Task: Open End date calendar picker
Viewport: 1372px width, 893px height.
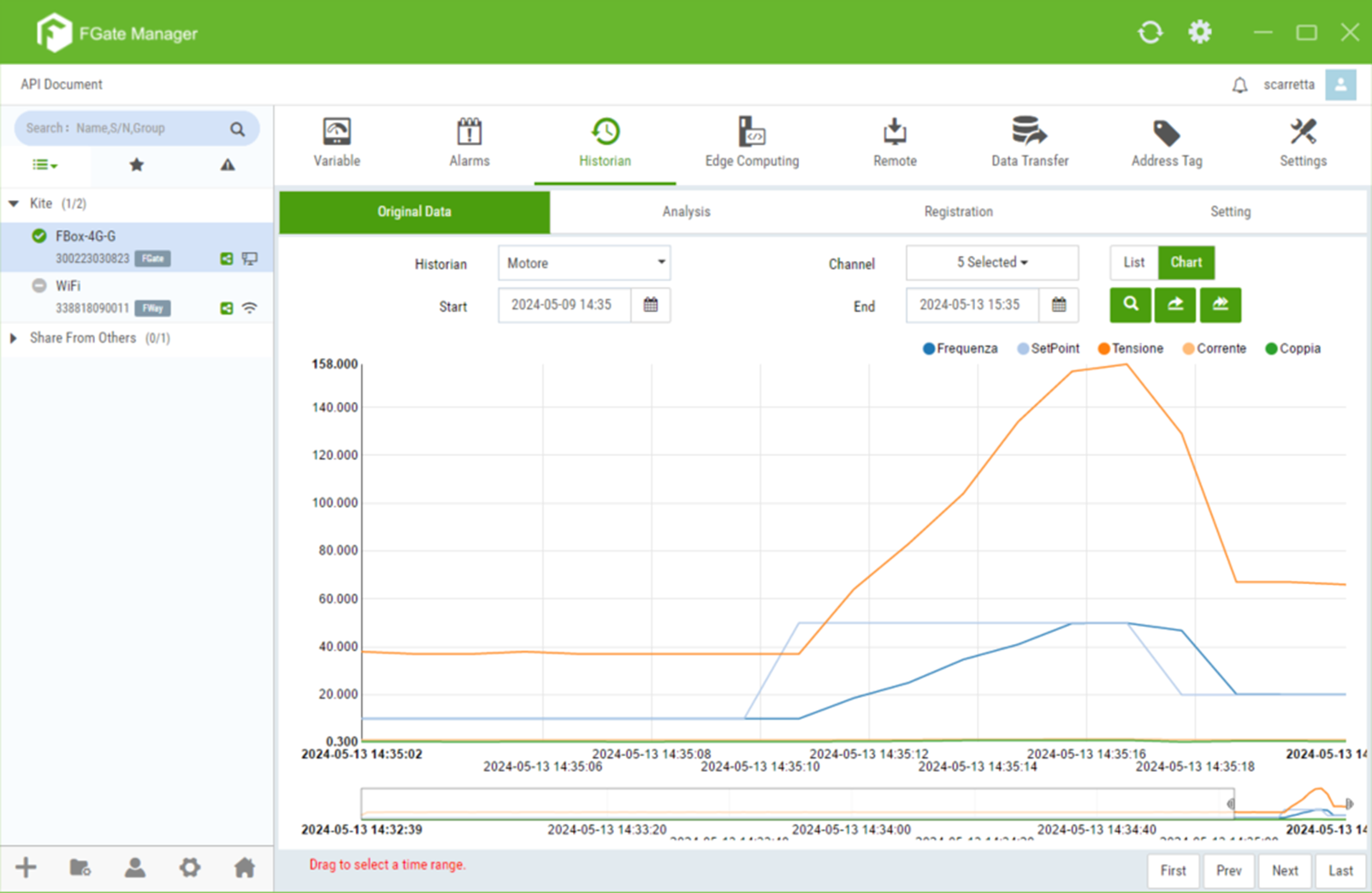Action: 1059,305
